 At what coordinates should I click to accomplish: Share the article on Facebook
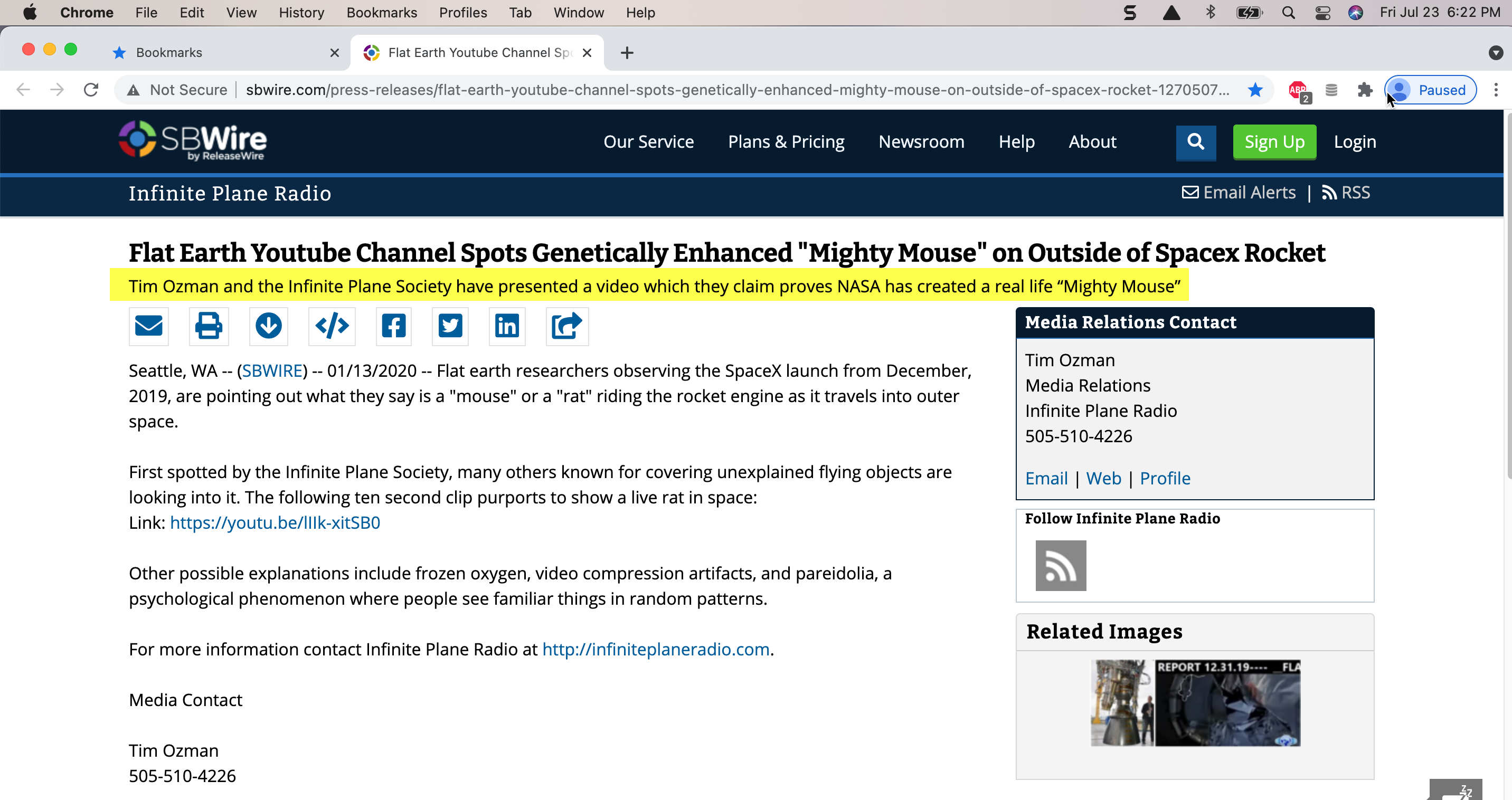click(393, 326)
